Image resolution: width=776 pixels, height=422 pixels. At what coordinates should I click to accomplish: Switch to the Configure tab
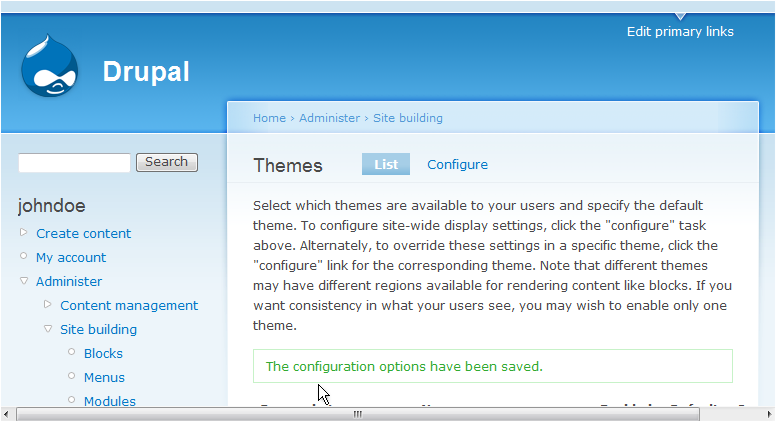coord(457,165)
